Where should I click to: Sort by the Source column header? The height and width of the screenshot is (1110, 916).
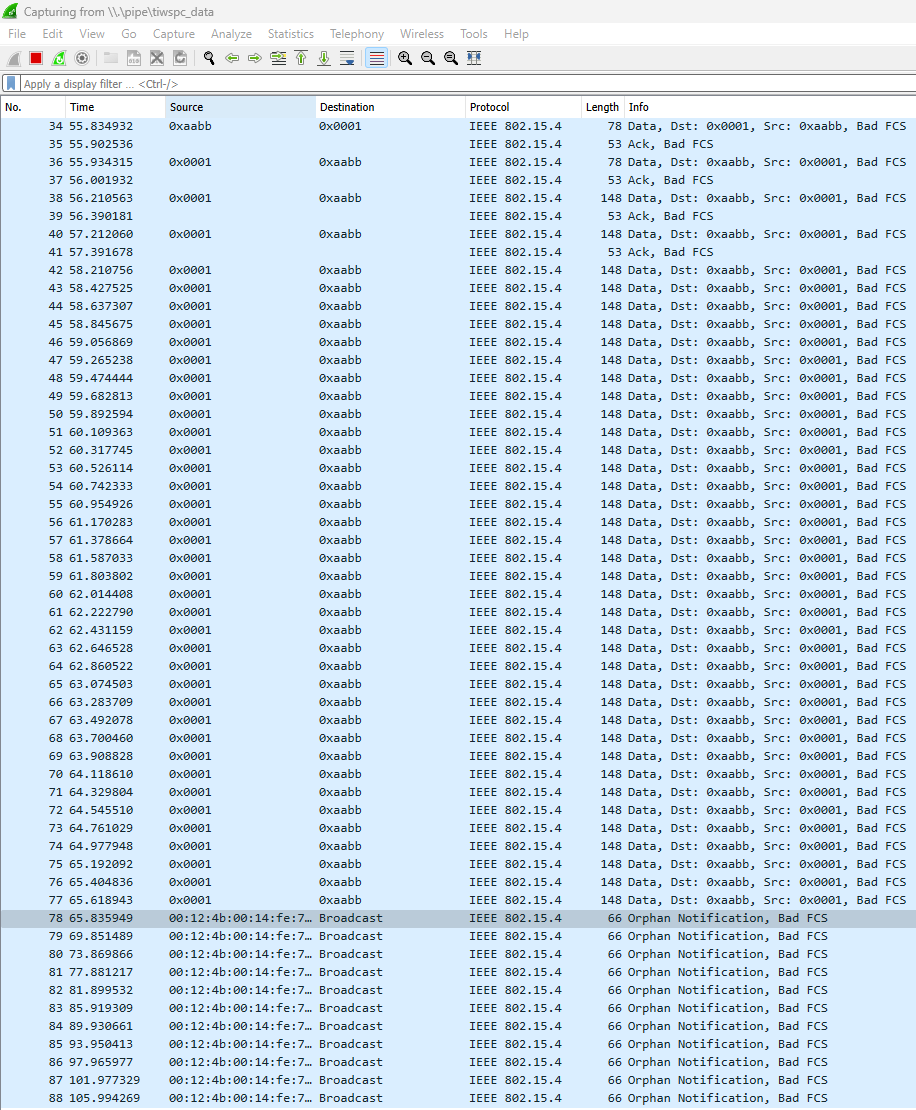[x=241, y=107]
